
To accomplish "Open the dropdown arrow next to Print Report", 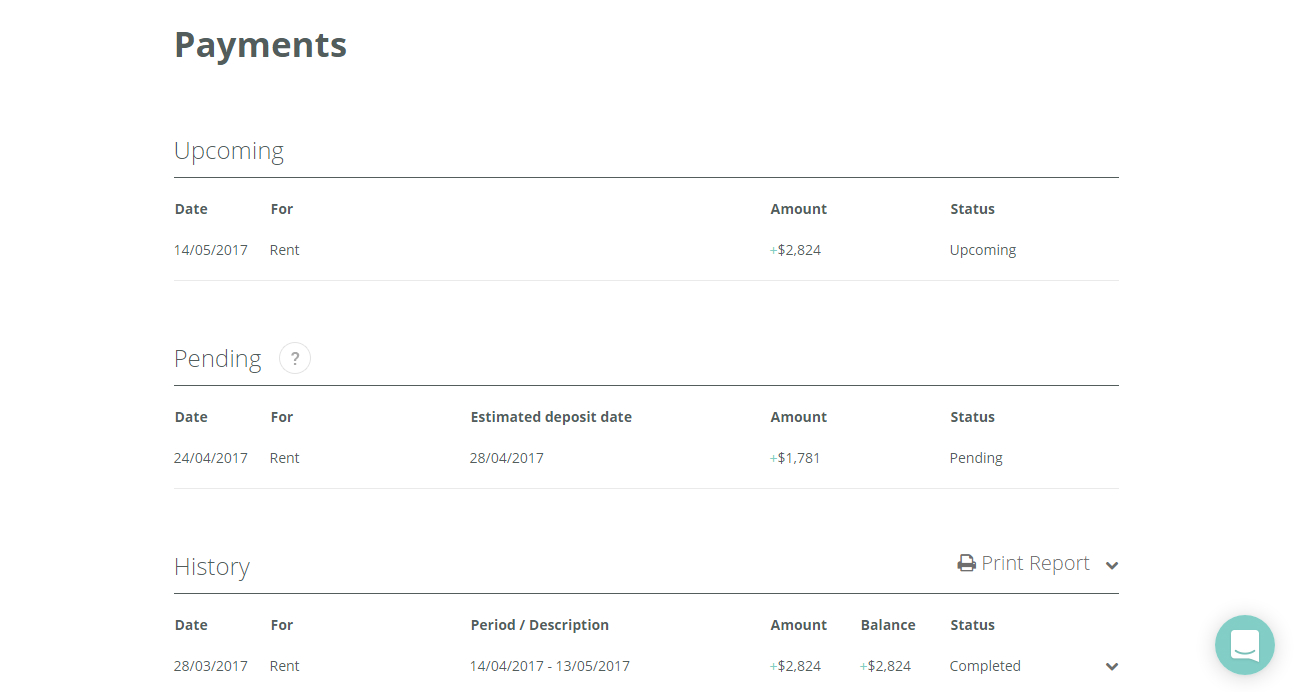I will (x=1112, y=566).
